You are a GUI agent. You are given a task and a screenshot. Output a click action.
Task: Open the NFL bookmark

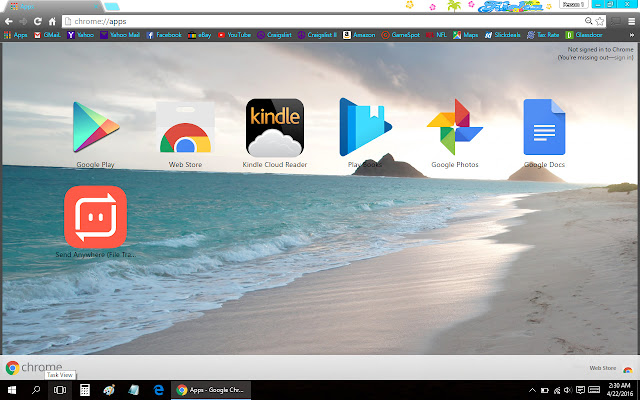pos(436,35)
